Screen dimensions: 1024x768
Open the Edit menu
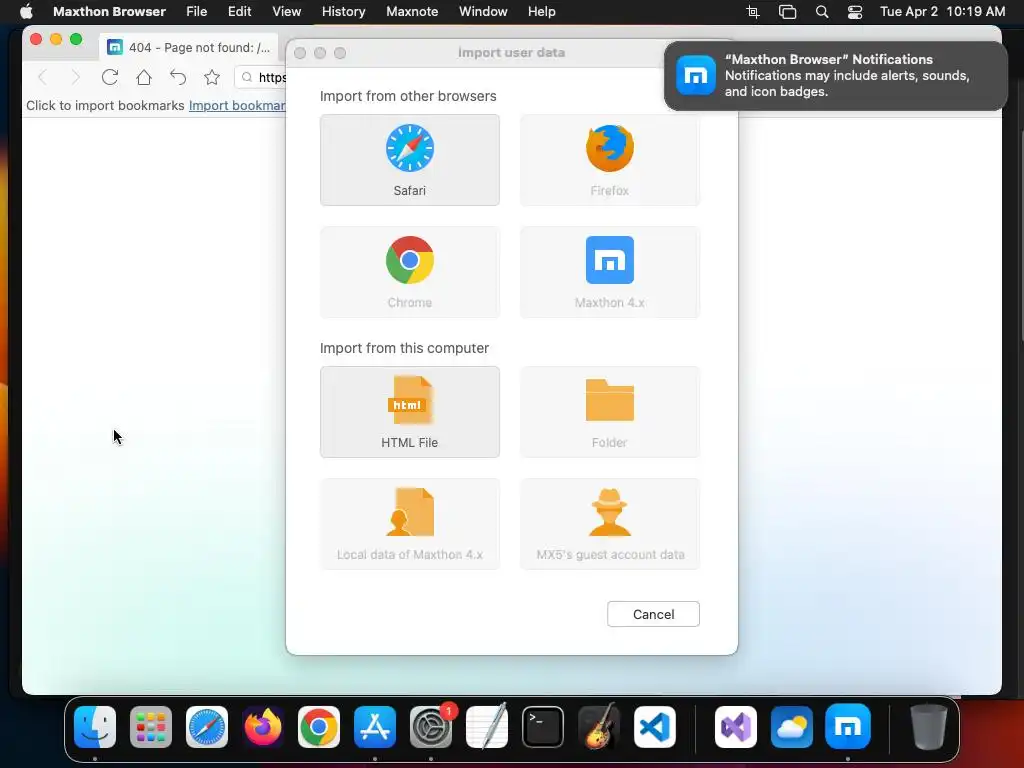point(240,12)
